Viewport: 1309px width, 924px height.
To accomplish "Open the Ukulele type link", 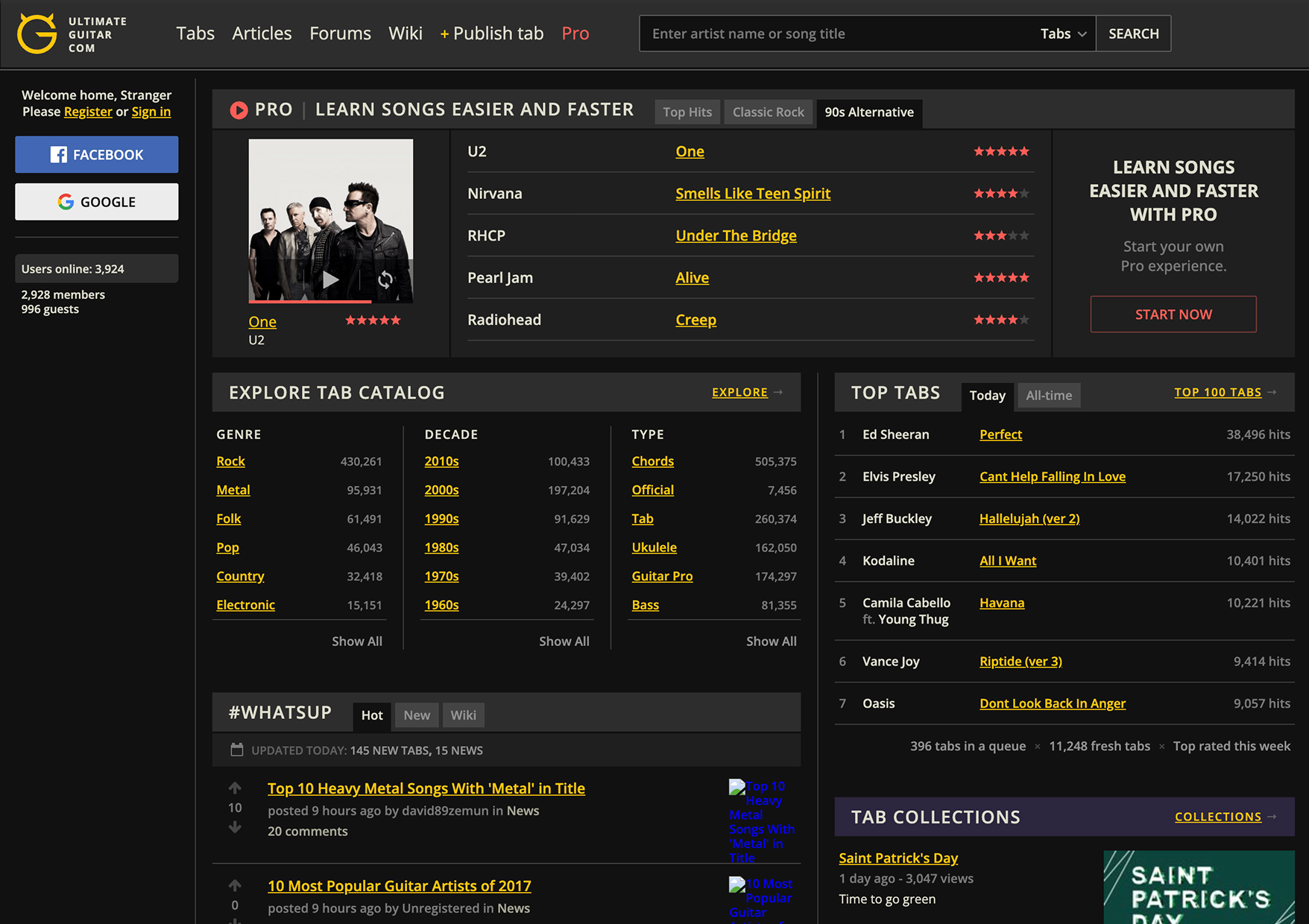I will (x=654, y=548).
